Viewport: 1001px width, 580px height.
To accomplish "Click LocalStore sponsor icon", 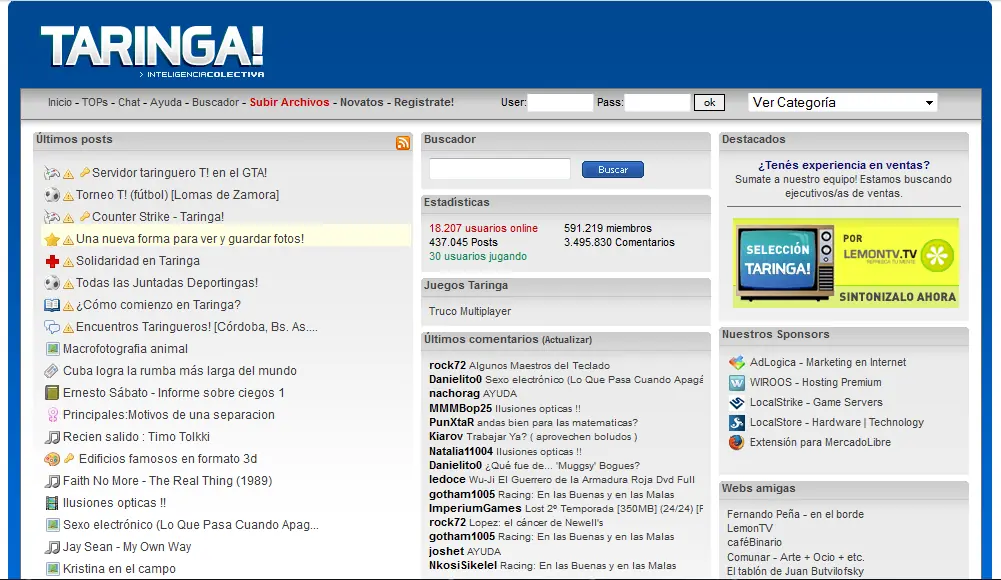I will pyautogui.click(x=737, y=422).
